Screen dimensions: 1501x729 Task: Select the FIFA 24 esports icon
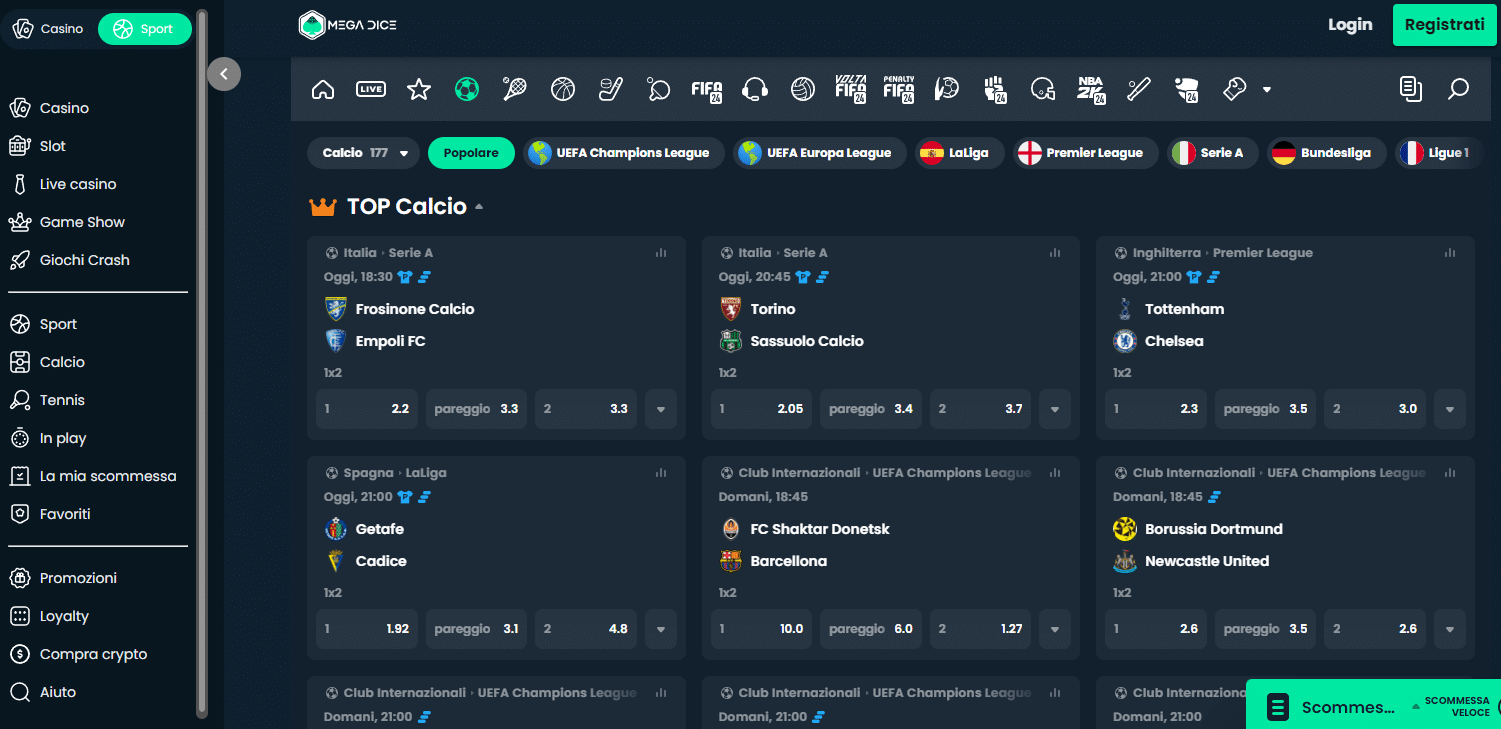707,90
